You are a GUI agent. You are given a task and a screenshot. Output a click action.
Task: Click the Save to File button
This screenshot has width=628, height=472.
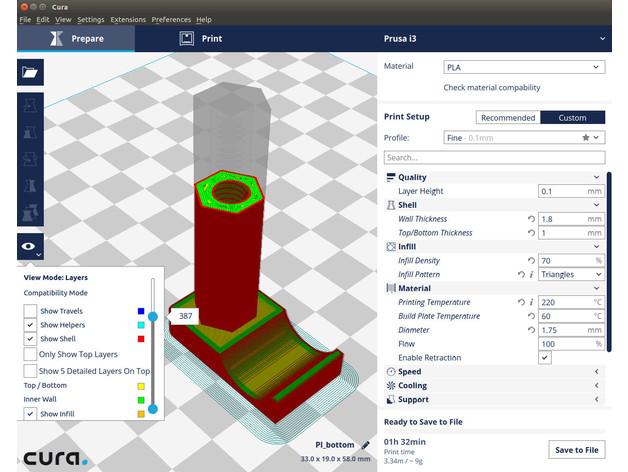577,450
